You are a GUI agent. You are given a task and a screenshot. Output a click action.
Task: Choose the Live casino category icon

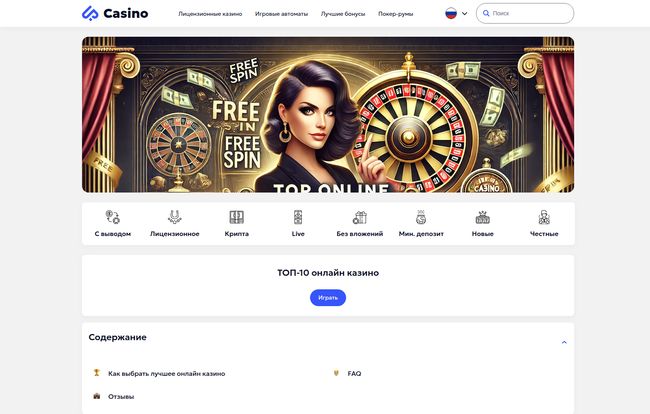pos(298,217)
